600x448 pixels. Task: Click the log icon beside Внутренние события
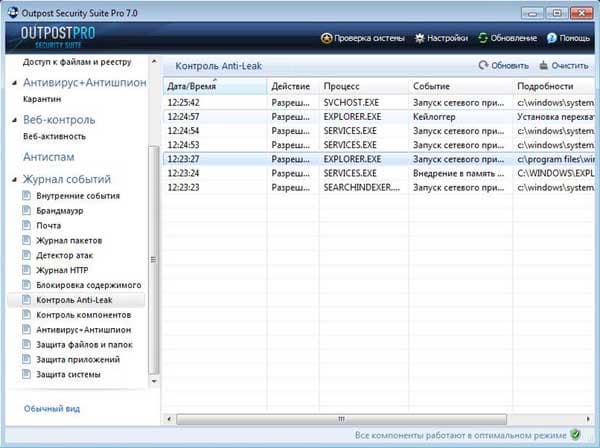point(26,195)
